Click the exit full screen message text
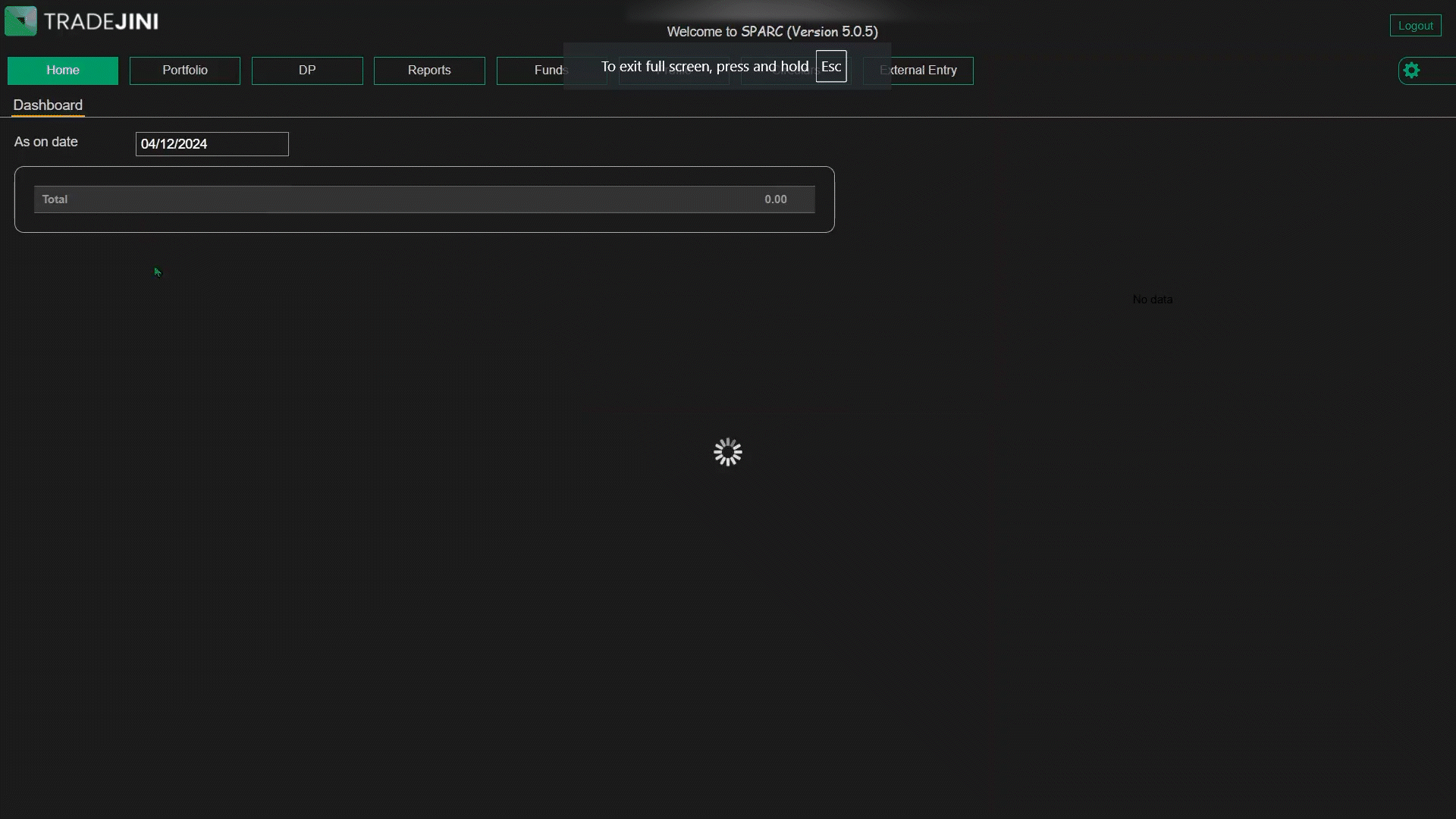 coord(704,67)
